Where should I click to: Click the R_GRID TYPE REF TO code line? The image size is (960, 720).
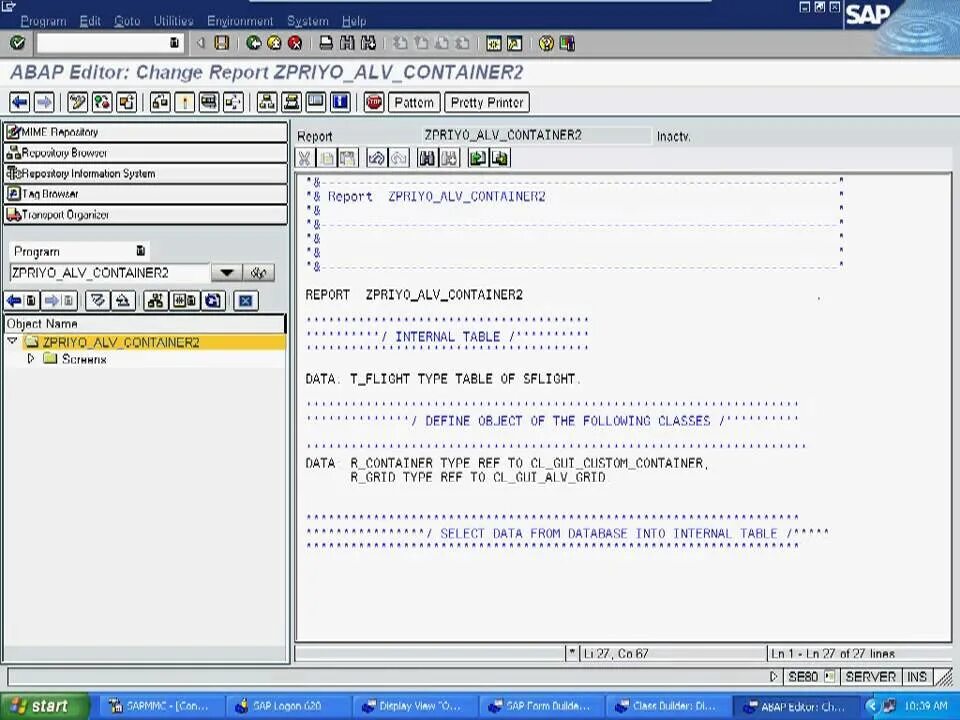[478, 478]
